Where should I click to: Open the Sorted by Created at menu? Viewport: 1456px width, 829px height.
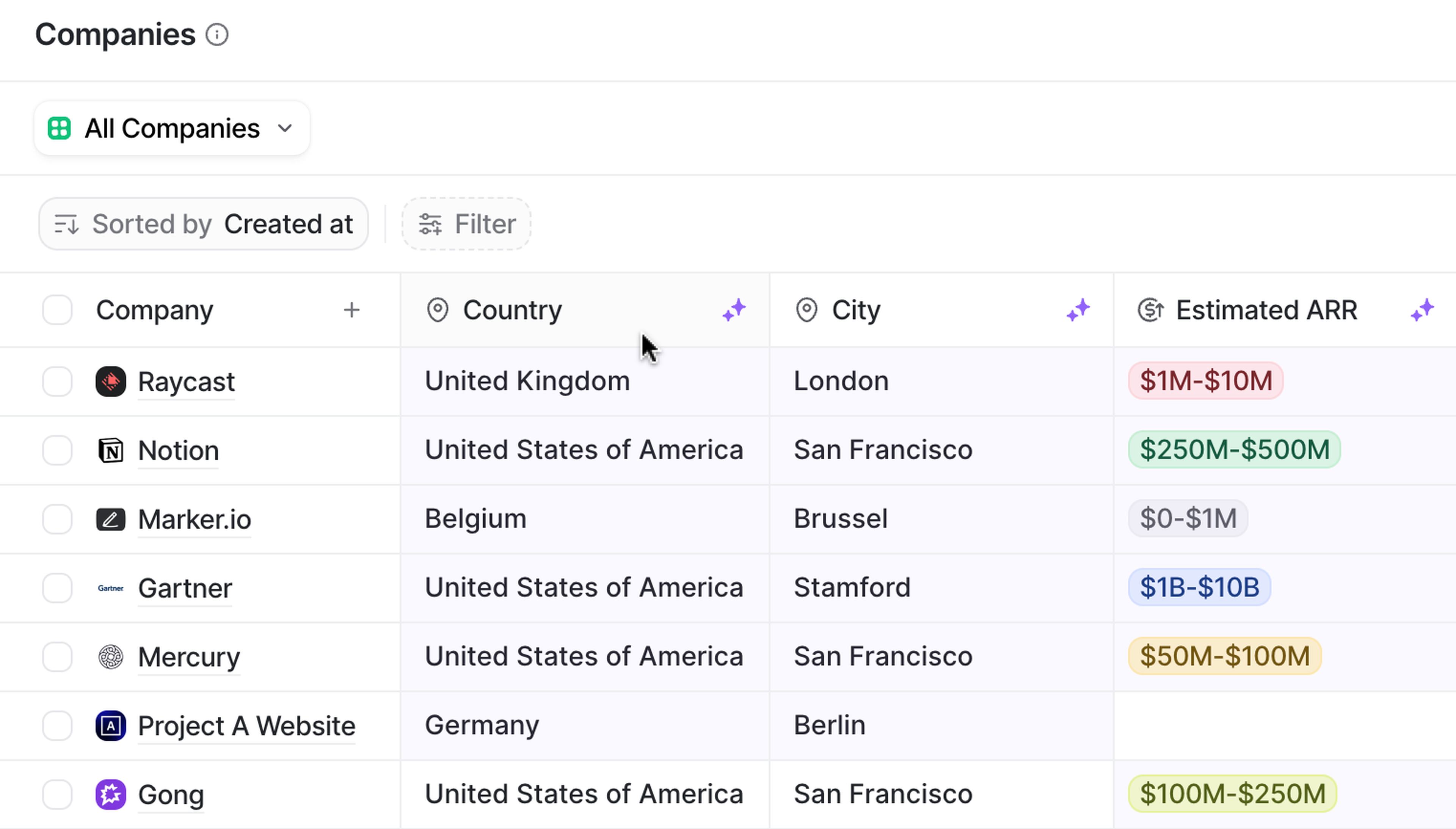click(x=203, y=224)
